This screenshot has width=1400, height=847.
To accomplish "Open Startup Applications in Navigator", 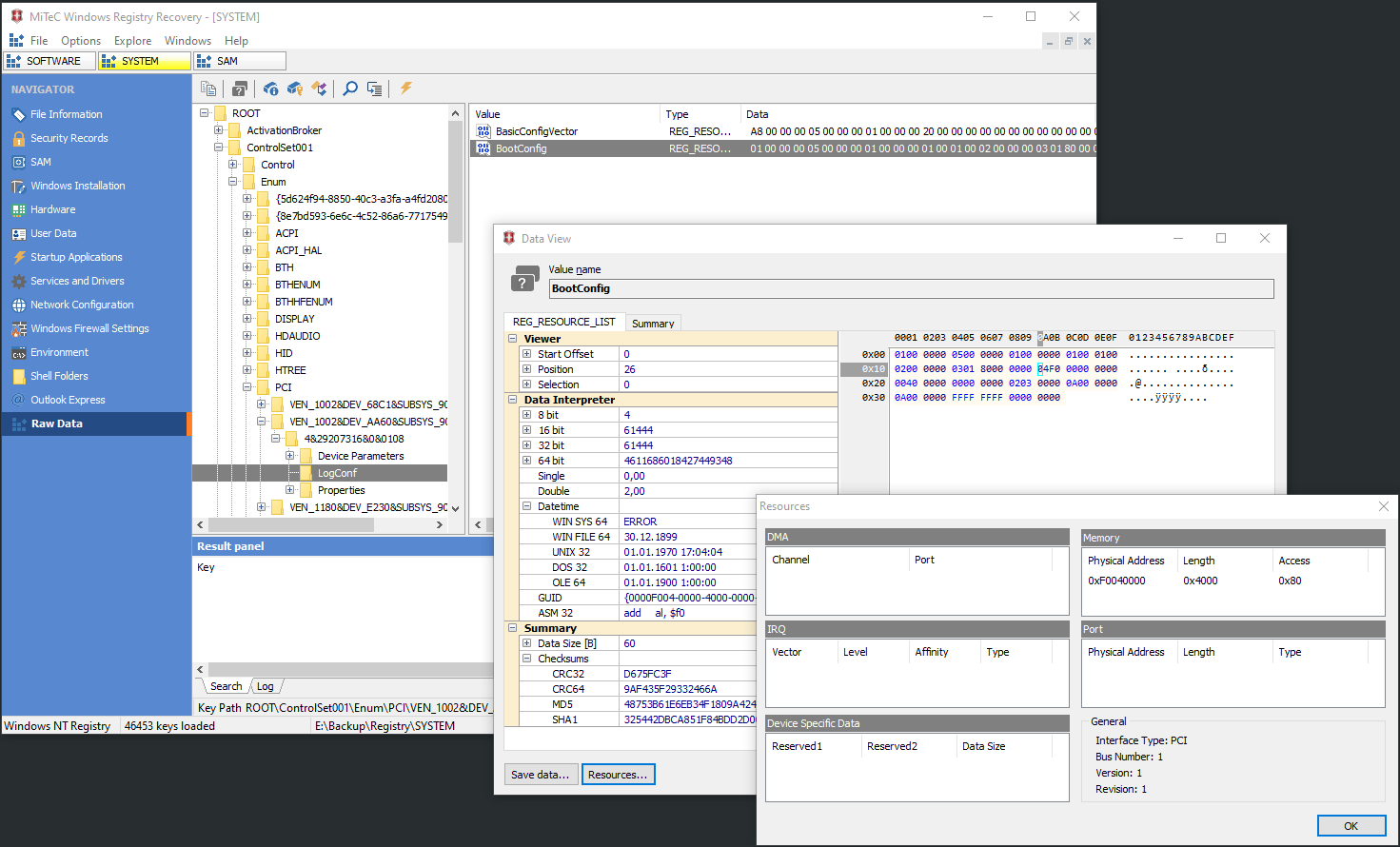I will pyautogui.click(x=76, y=257).
